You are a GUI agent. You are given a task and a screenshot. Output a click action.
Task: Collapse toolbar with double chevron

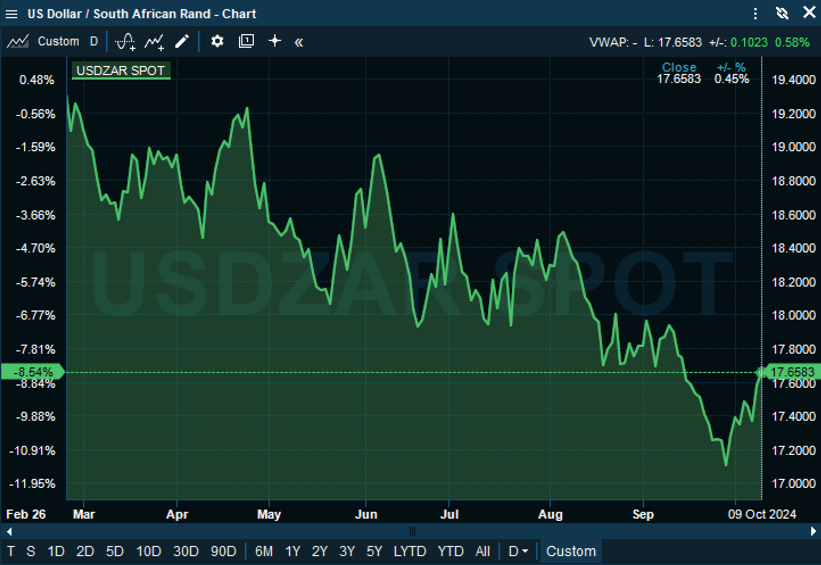(x=298, y=42)
